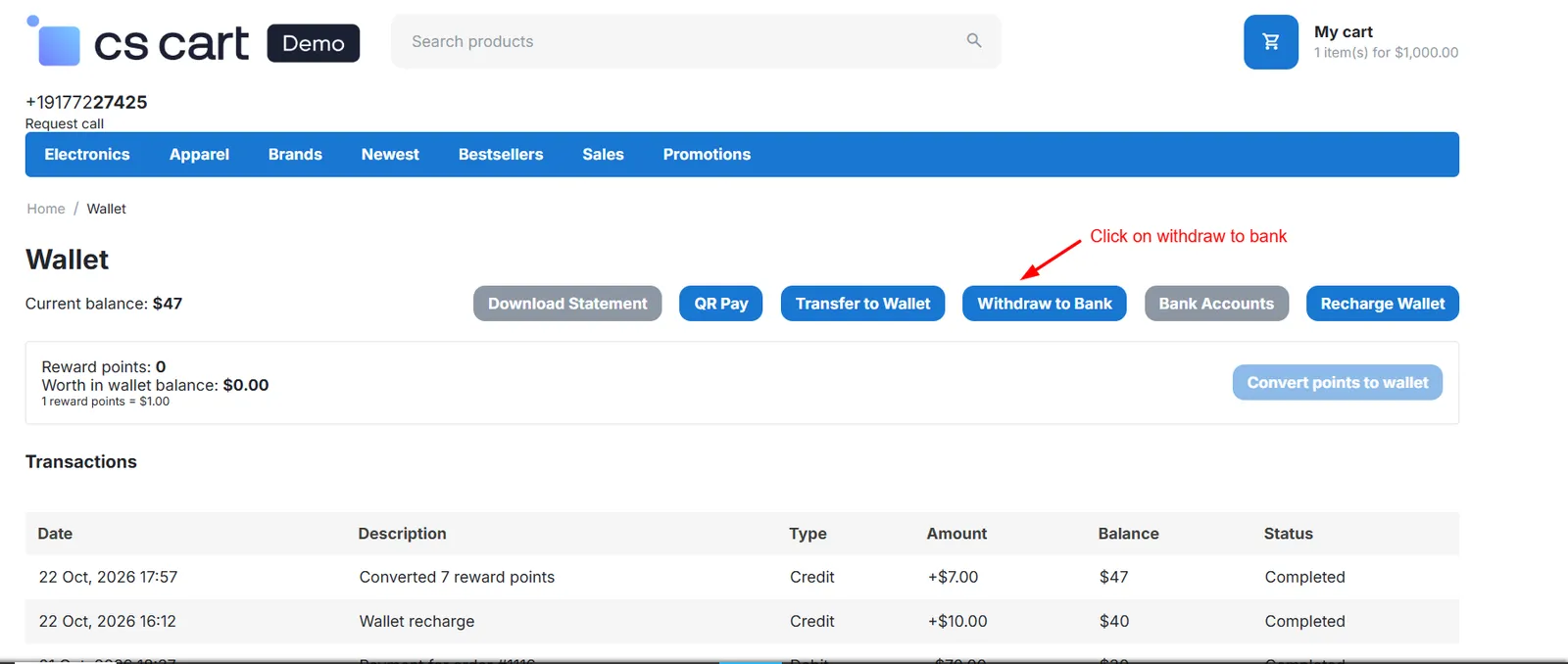Open the Promotions menu item

(707, 155)
